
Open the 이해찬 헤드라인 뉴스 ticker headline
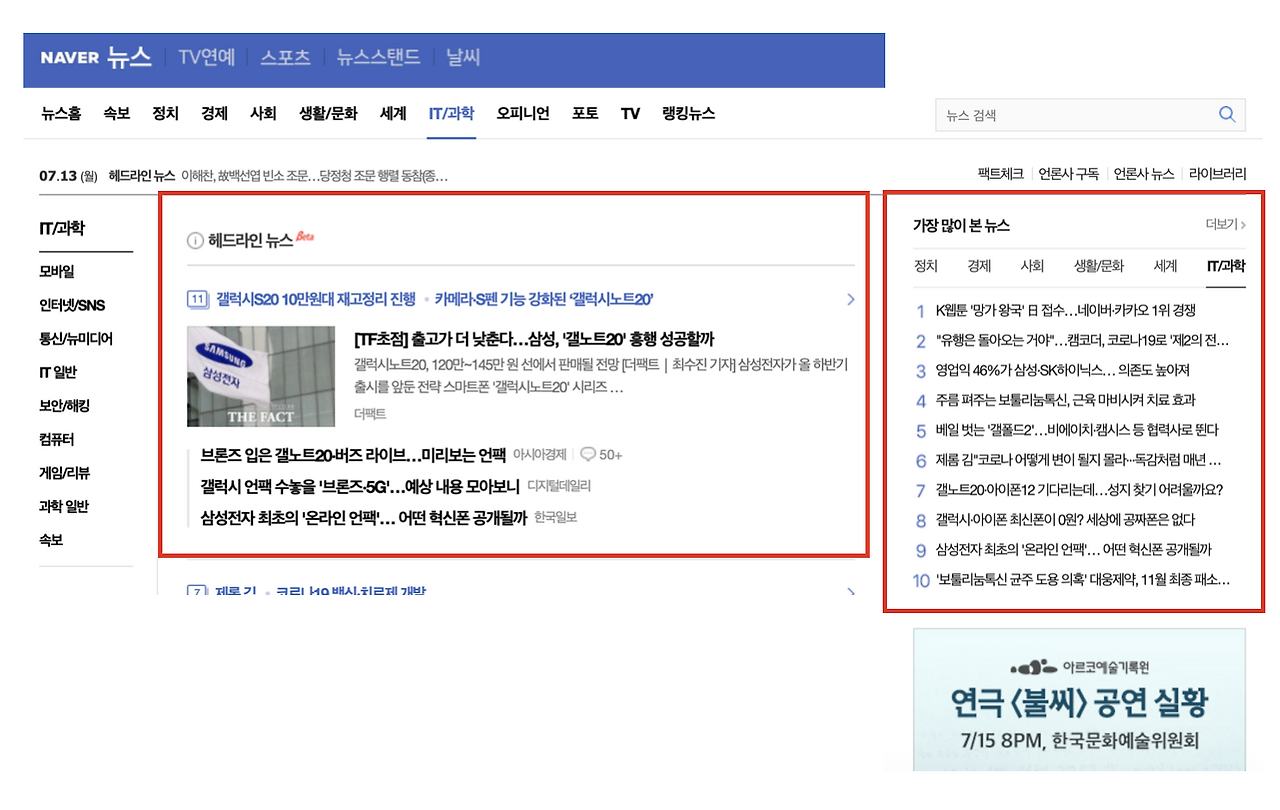314,176
